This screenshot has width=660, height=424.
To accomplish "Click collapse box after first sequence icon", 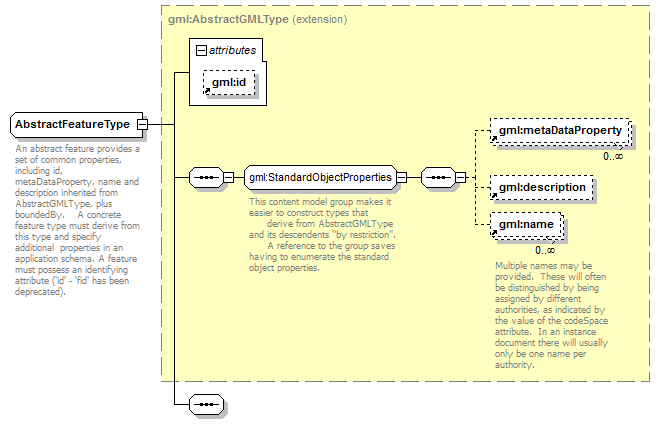I will (x=228, y=178).
